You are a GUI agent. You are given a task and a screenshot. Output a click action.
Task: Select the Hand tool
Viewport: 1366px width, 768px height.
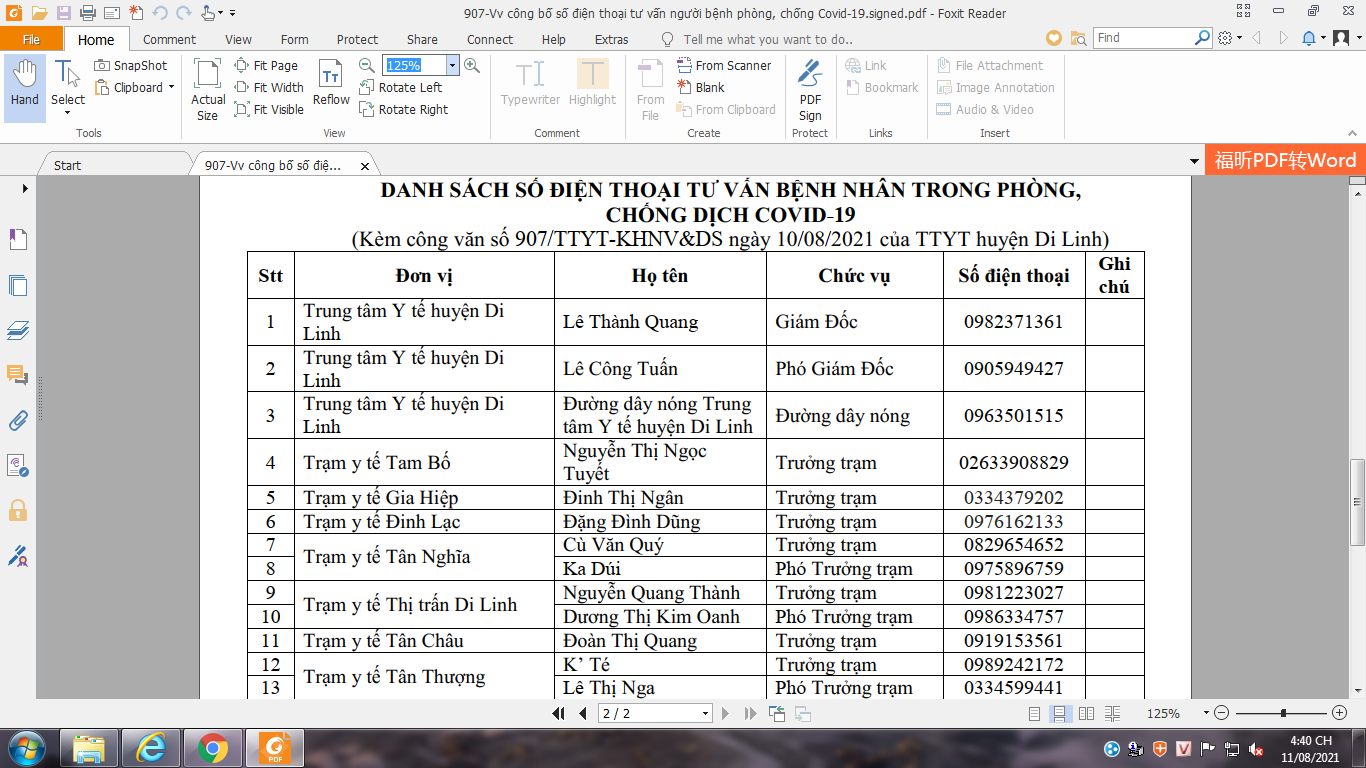[24, 88]
